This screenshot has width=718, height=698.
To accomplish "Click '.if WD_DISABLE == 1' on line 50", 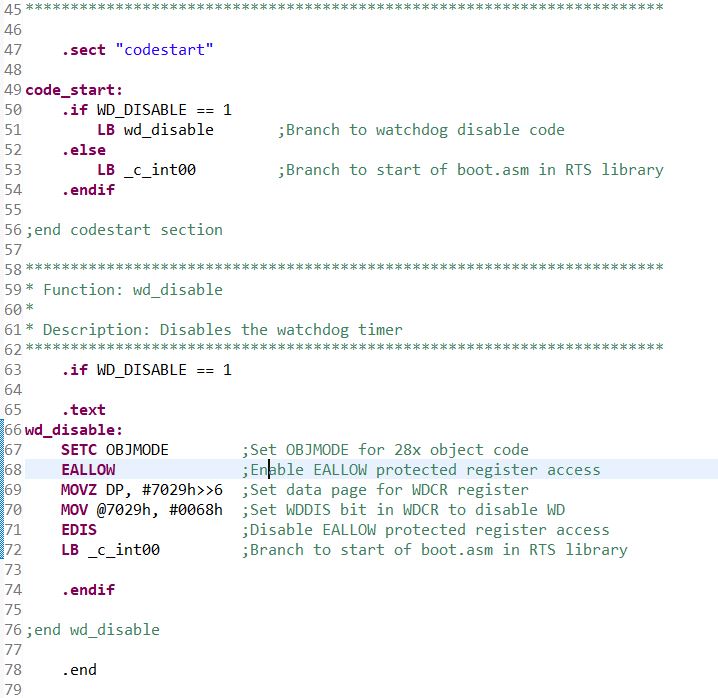I will (147, 110).
